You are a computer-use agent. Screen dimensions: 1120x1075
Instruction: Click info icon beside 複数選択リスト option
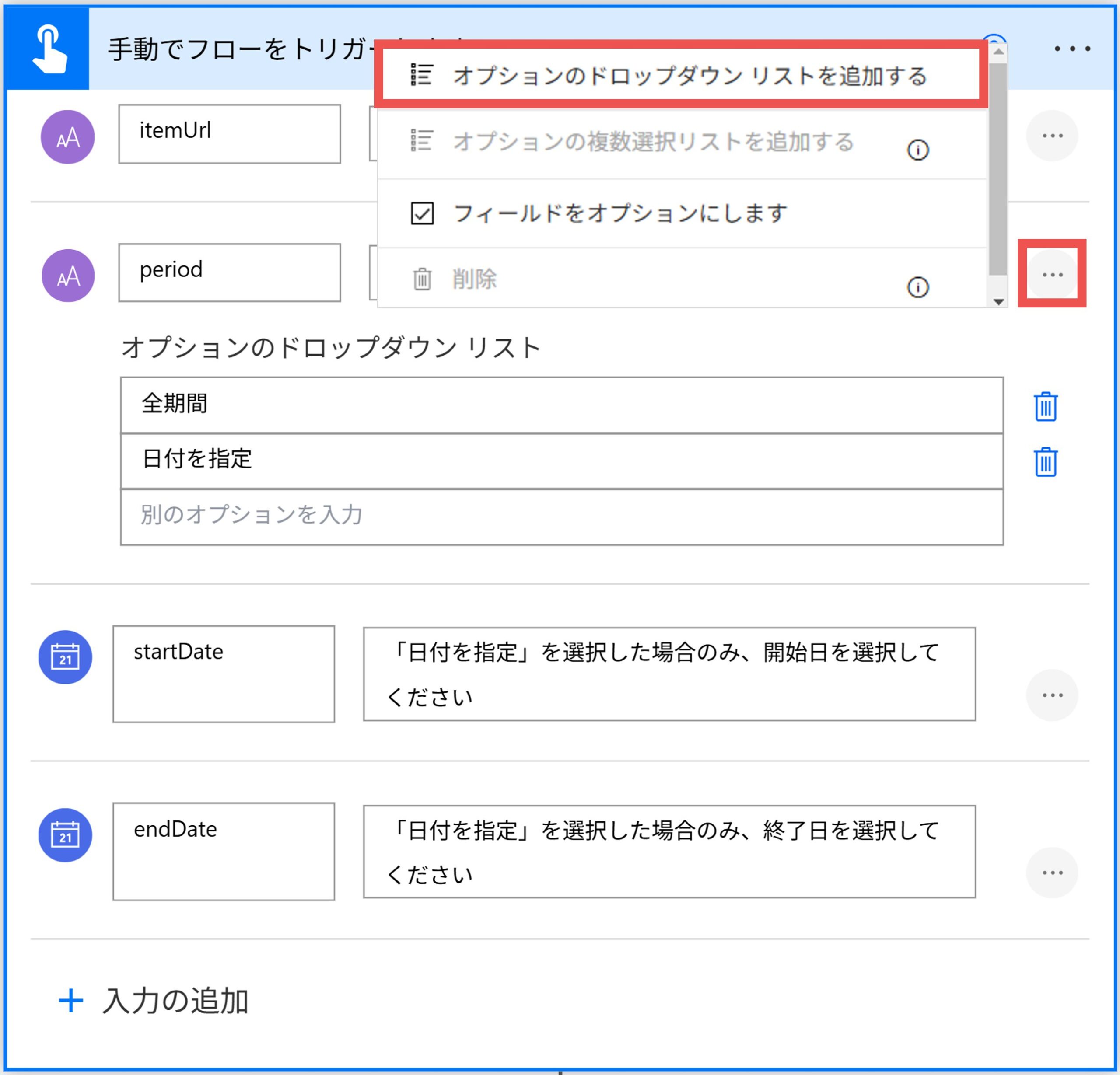point(918,150)
